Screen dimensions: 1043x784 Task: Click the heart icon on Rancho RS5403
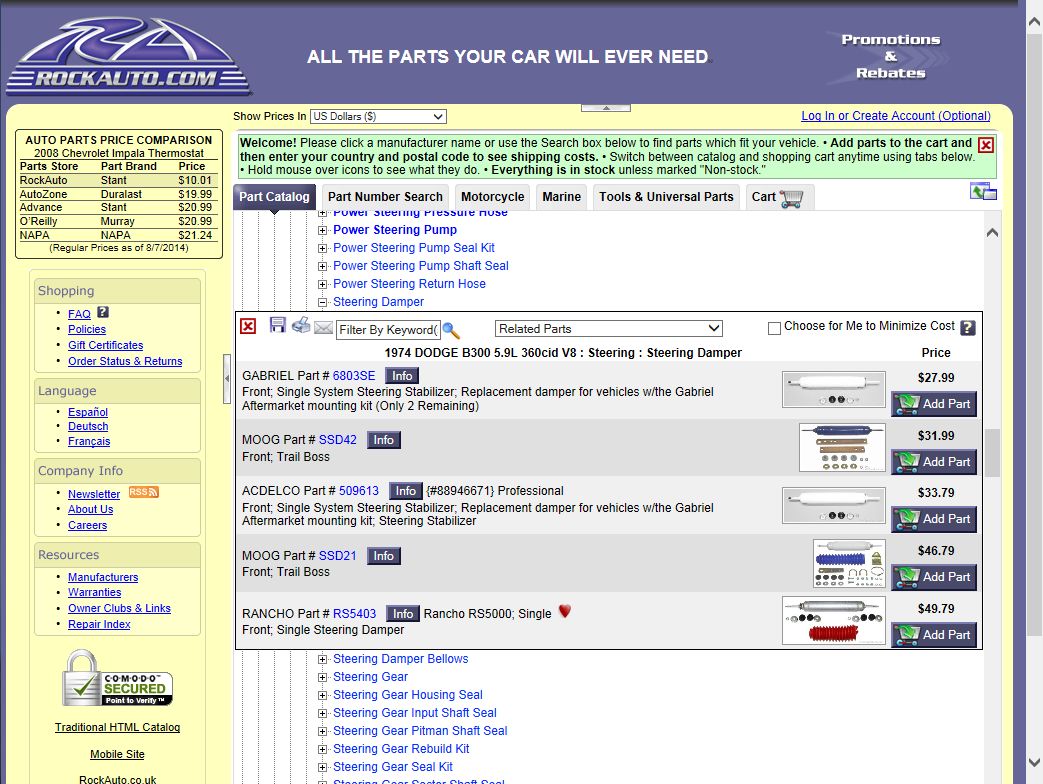[x=565, y=610]
